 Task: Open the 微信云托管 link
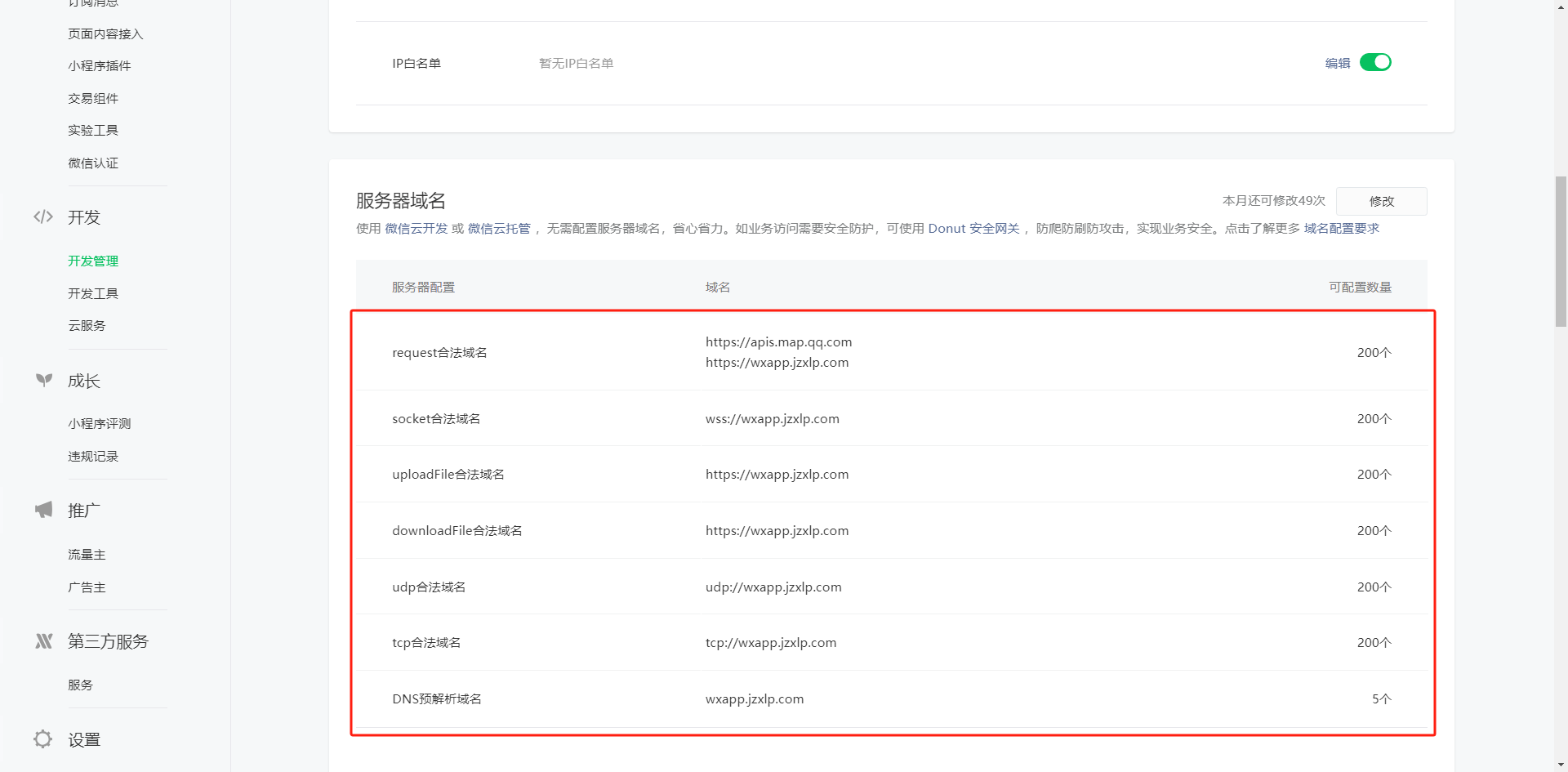tap(499, 229)
